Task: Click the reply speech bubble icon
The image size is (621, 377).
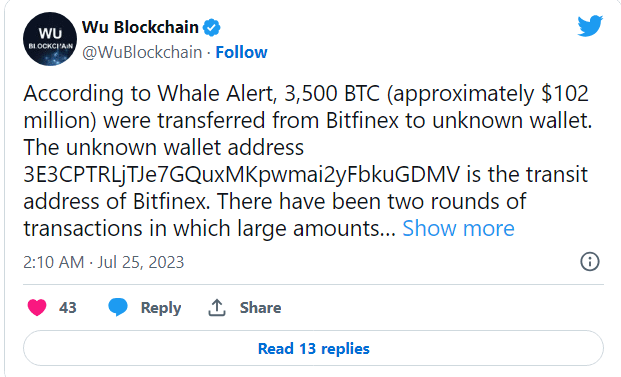Action: pyautogui.click(x=118, y=307)
